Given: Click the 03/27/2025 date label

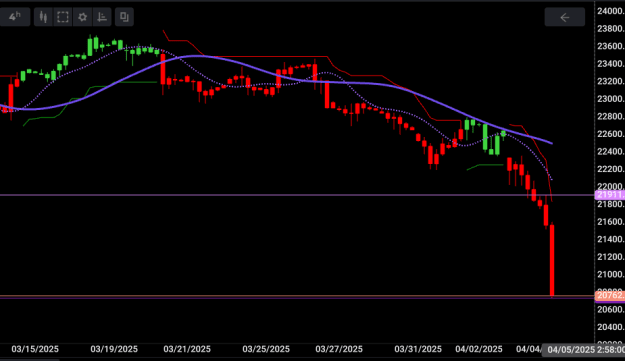Looking at the screenshot, I should 339,349.
